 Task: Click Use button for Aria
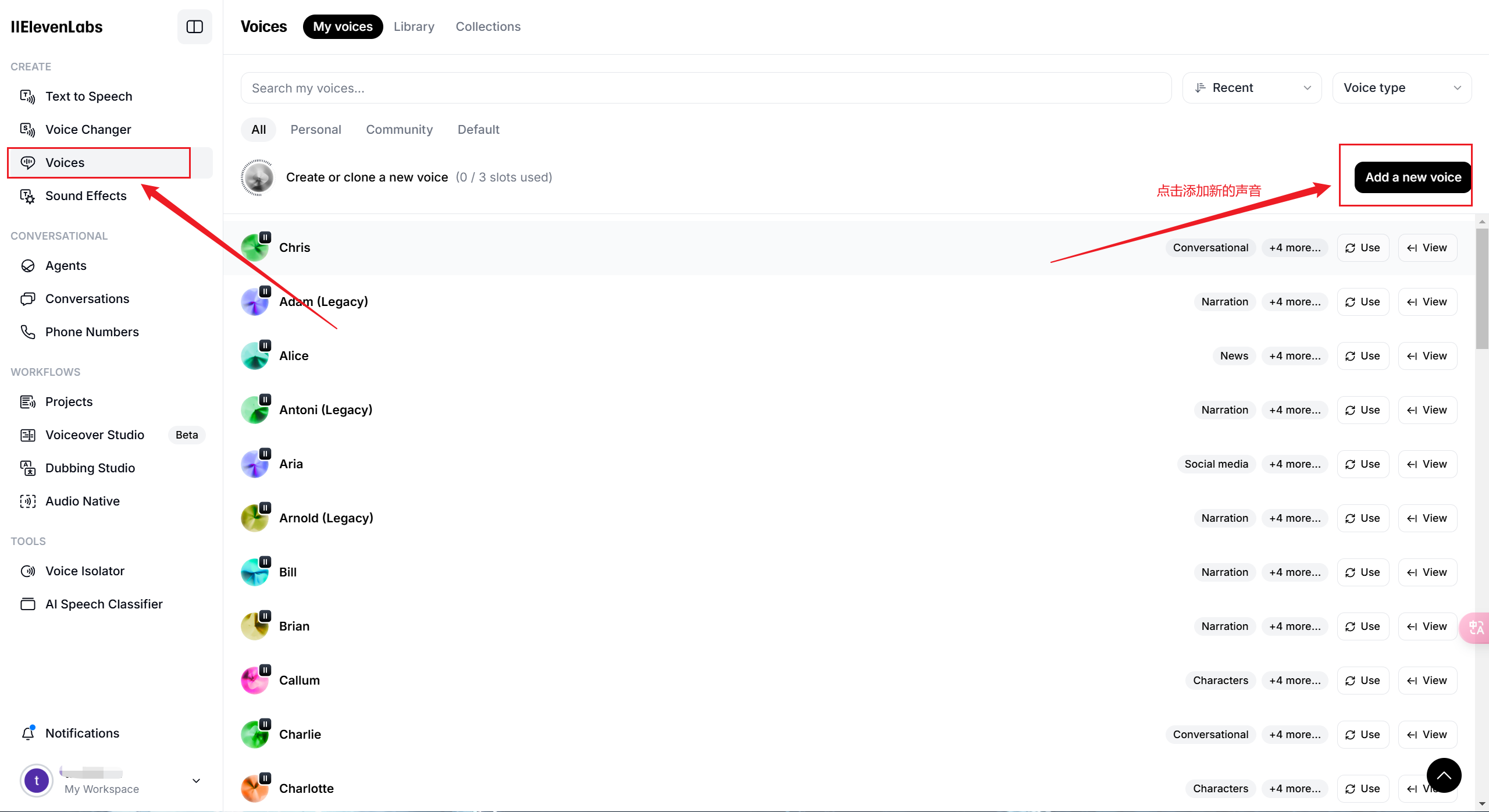pos(1362,464)
